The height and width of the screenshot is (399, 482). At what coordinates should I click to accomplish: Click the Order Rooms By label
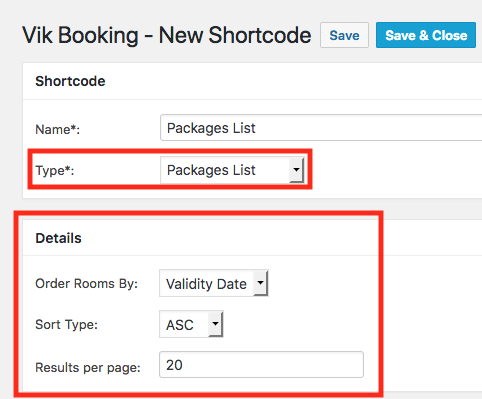pyautogui.click(x=86, y=284)
